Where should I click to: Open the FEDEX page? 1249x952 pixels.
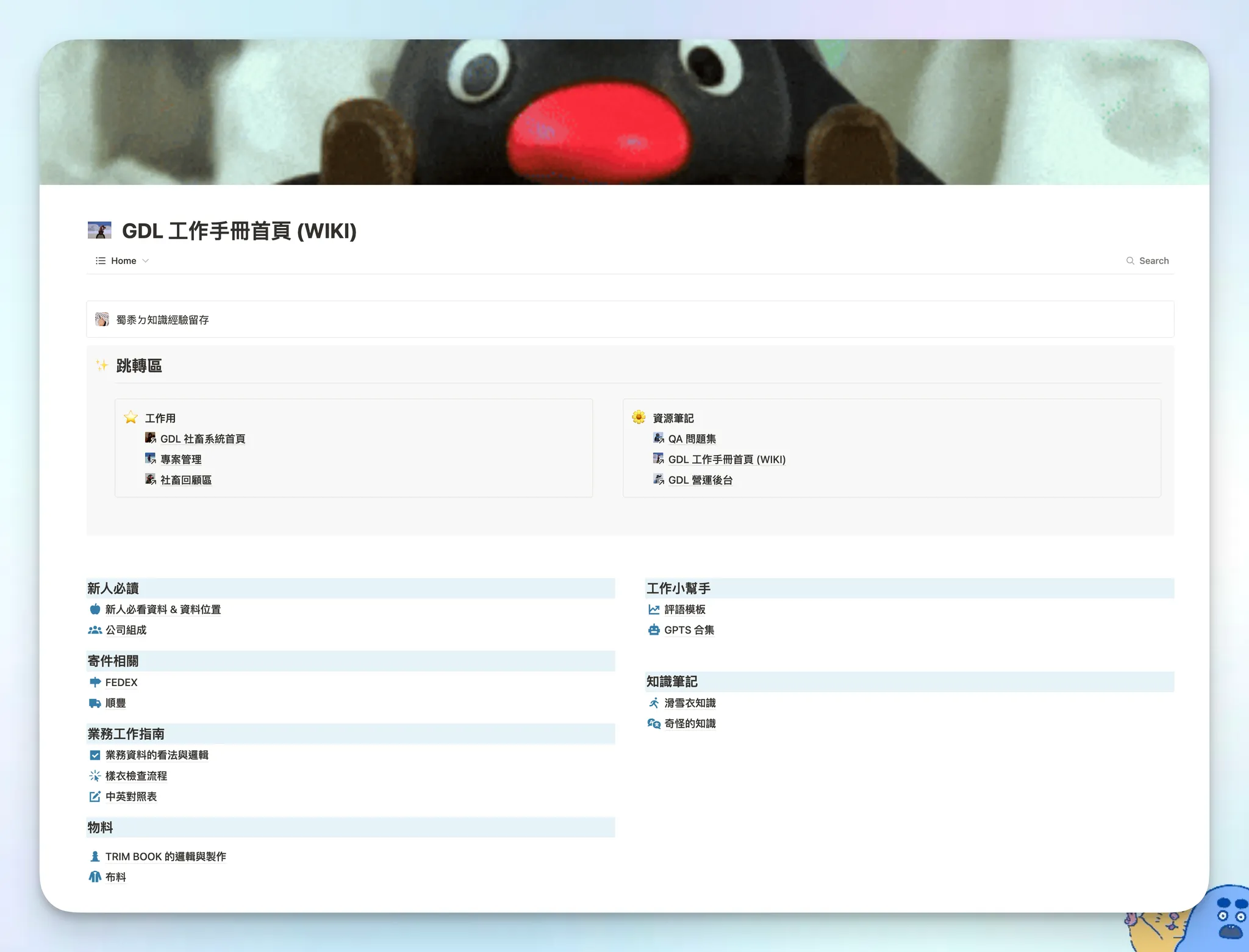coord(121,683)
